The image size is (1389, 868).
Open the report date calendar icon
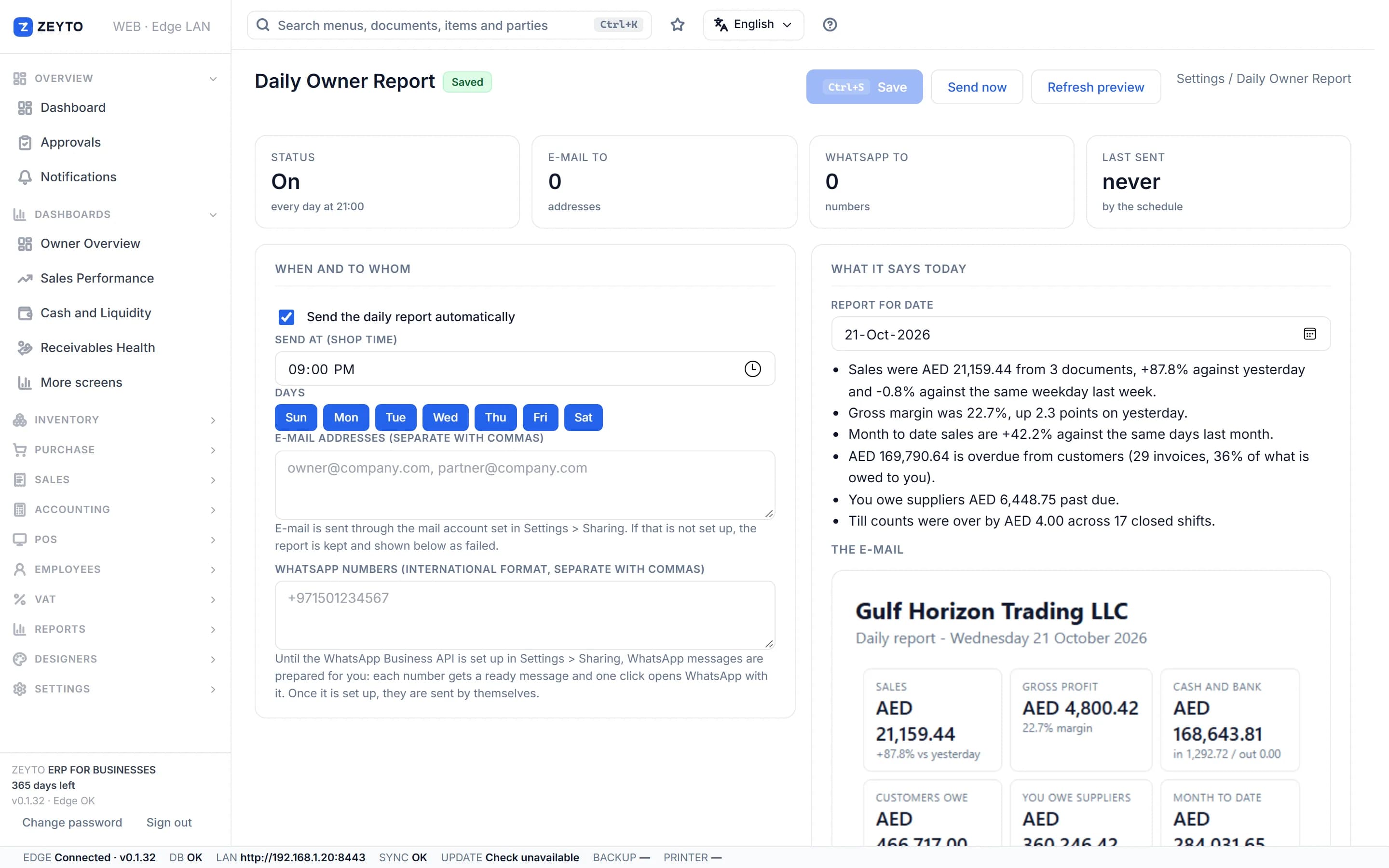1309,334
